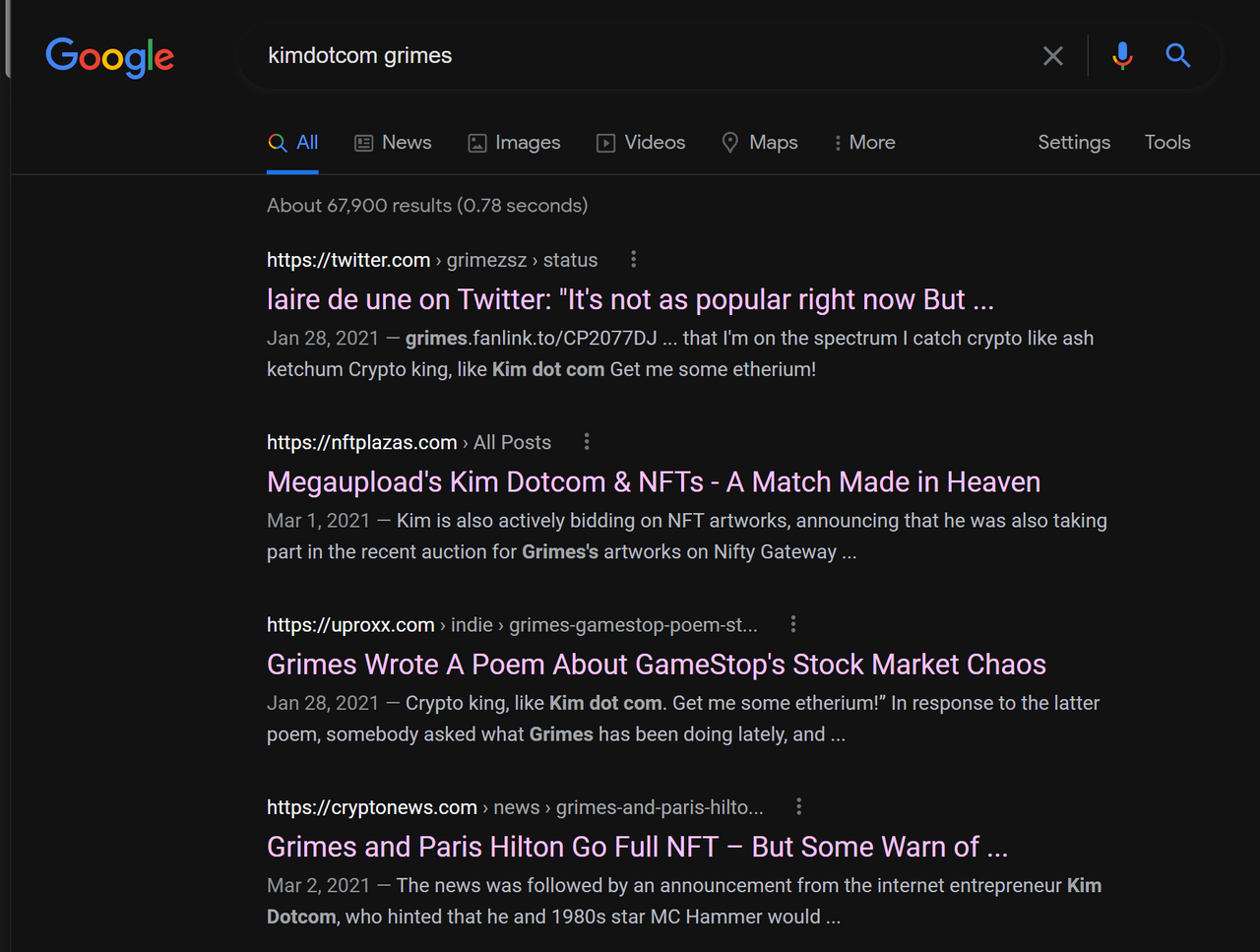Open three-dot menu for twitter.com result
Viewport: 1260px width, 952px height.
(633, 259)
